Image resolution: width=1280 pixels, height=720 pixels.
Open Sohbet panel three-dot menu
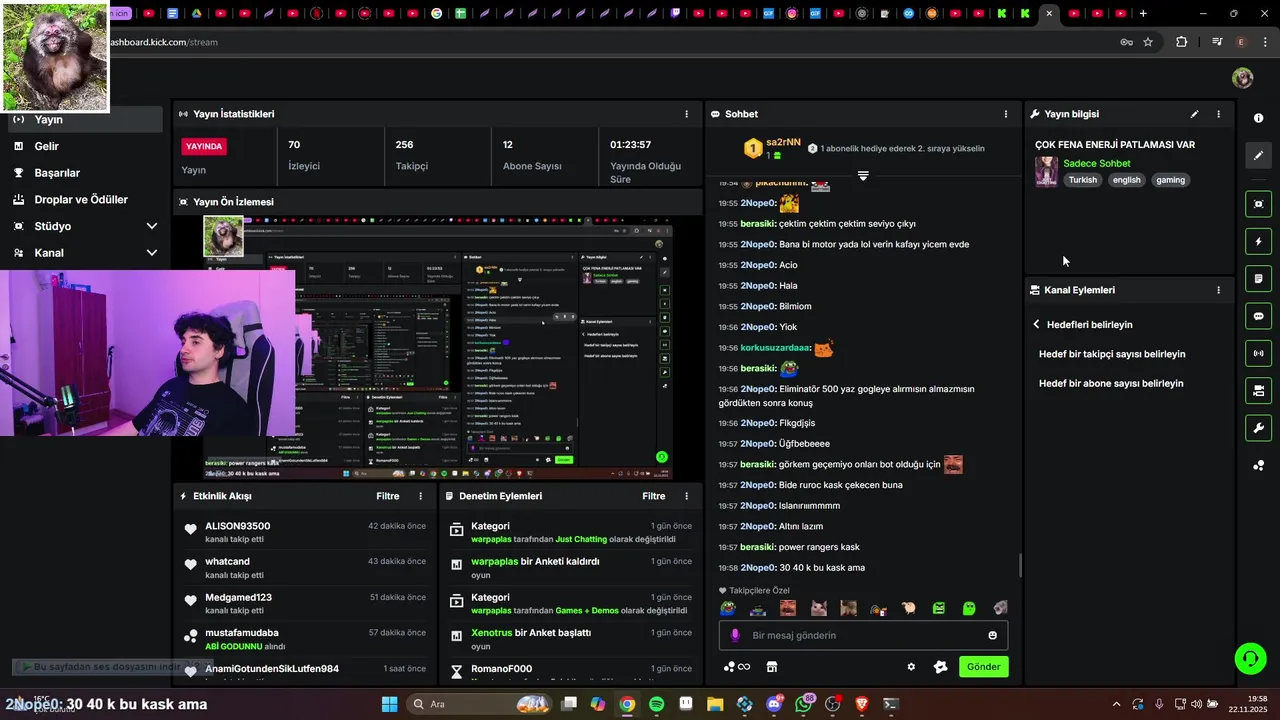[1006, 114]
